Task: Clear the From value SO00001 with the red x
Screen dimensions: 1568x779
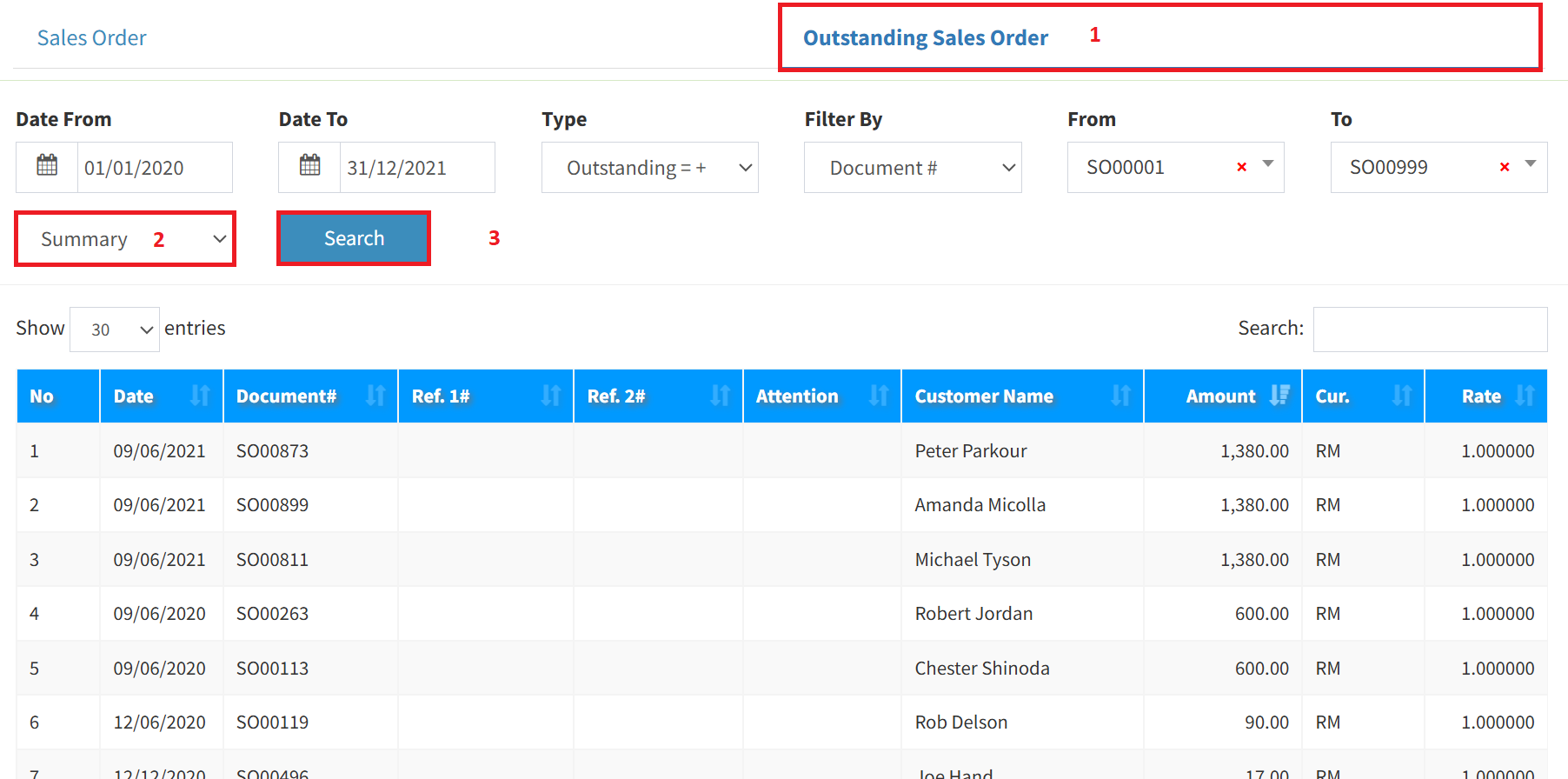Action: (1241, 167)
